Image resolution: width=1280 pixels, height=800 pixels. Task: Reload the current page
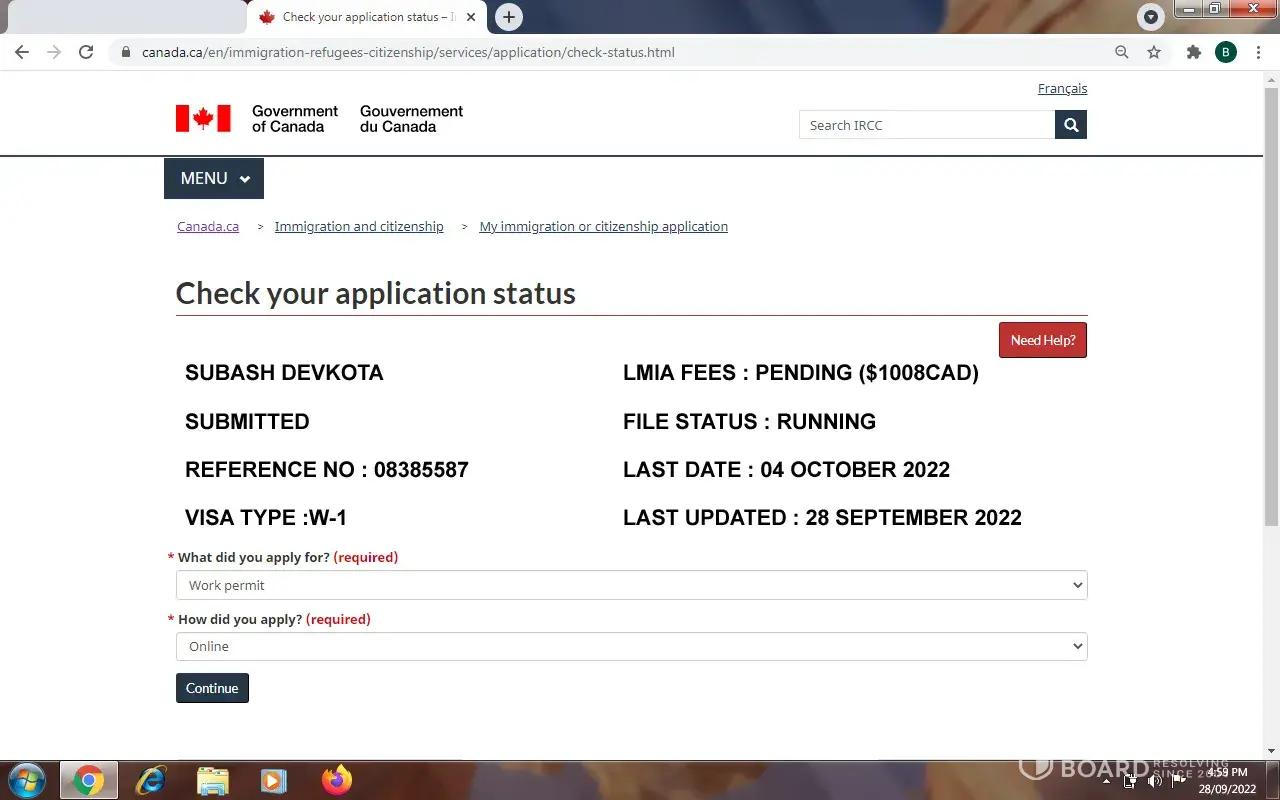pos(86,52)
